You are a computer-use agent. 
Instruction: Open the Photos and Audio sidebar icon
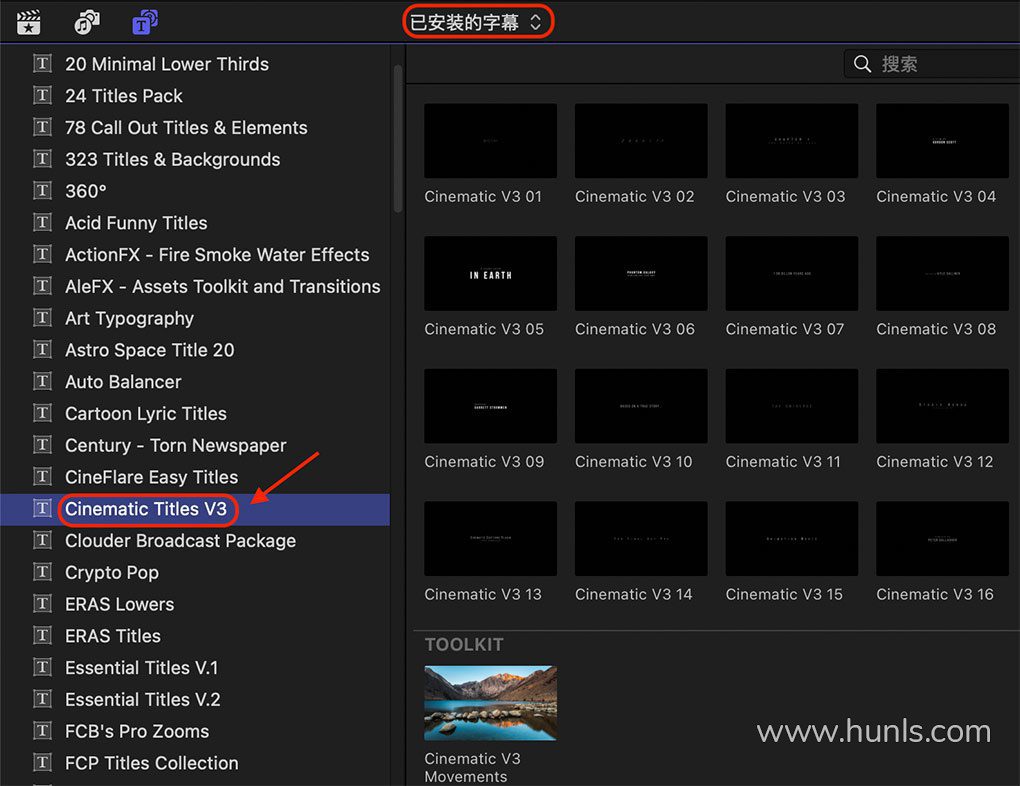(x=87, y=22)
